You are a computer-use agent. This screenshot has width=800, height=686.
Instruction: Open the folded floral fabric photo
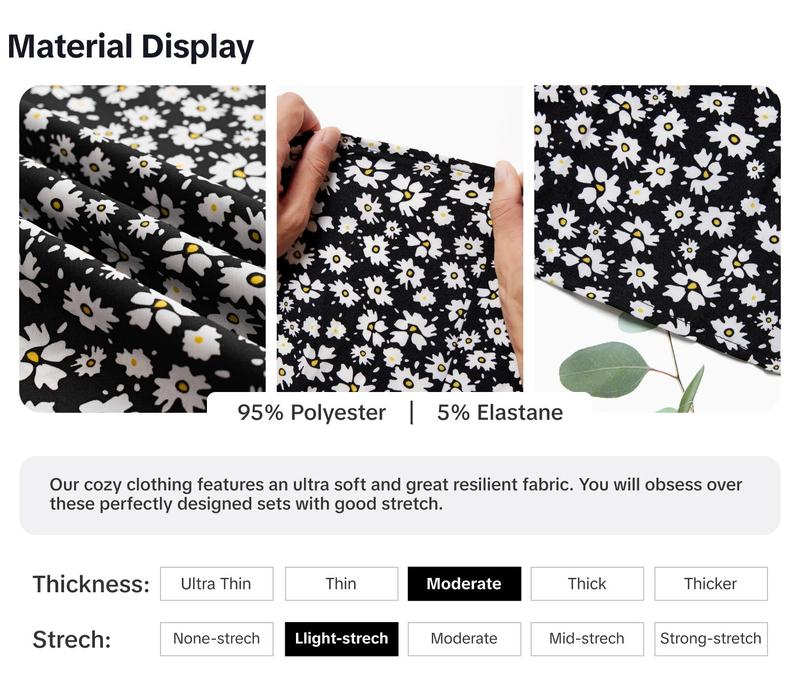tap(142, 248)
